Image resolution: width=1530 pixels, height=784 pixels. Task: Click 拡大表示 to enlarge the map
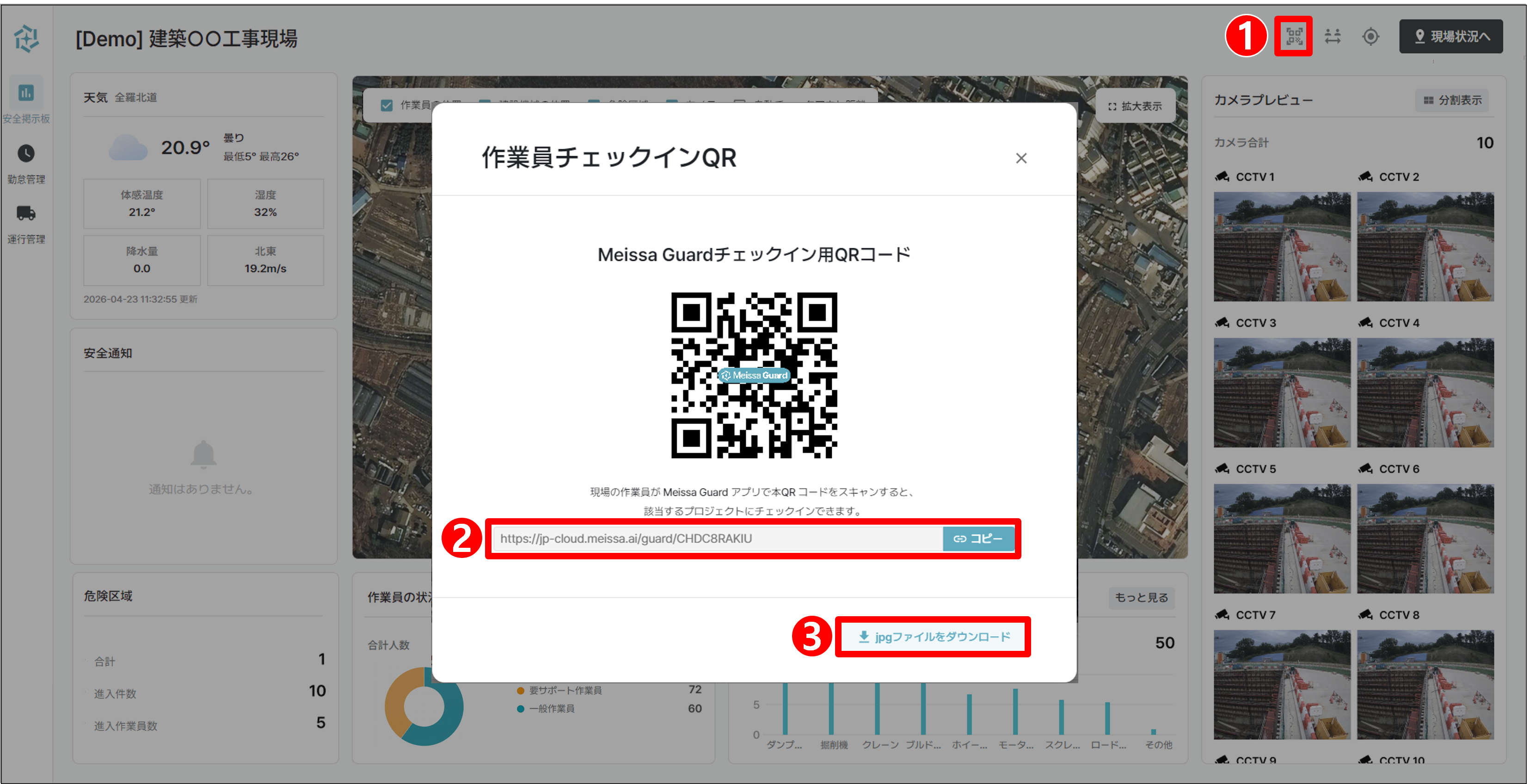[x=1135, y=106]
